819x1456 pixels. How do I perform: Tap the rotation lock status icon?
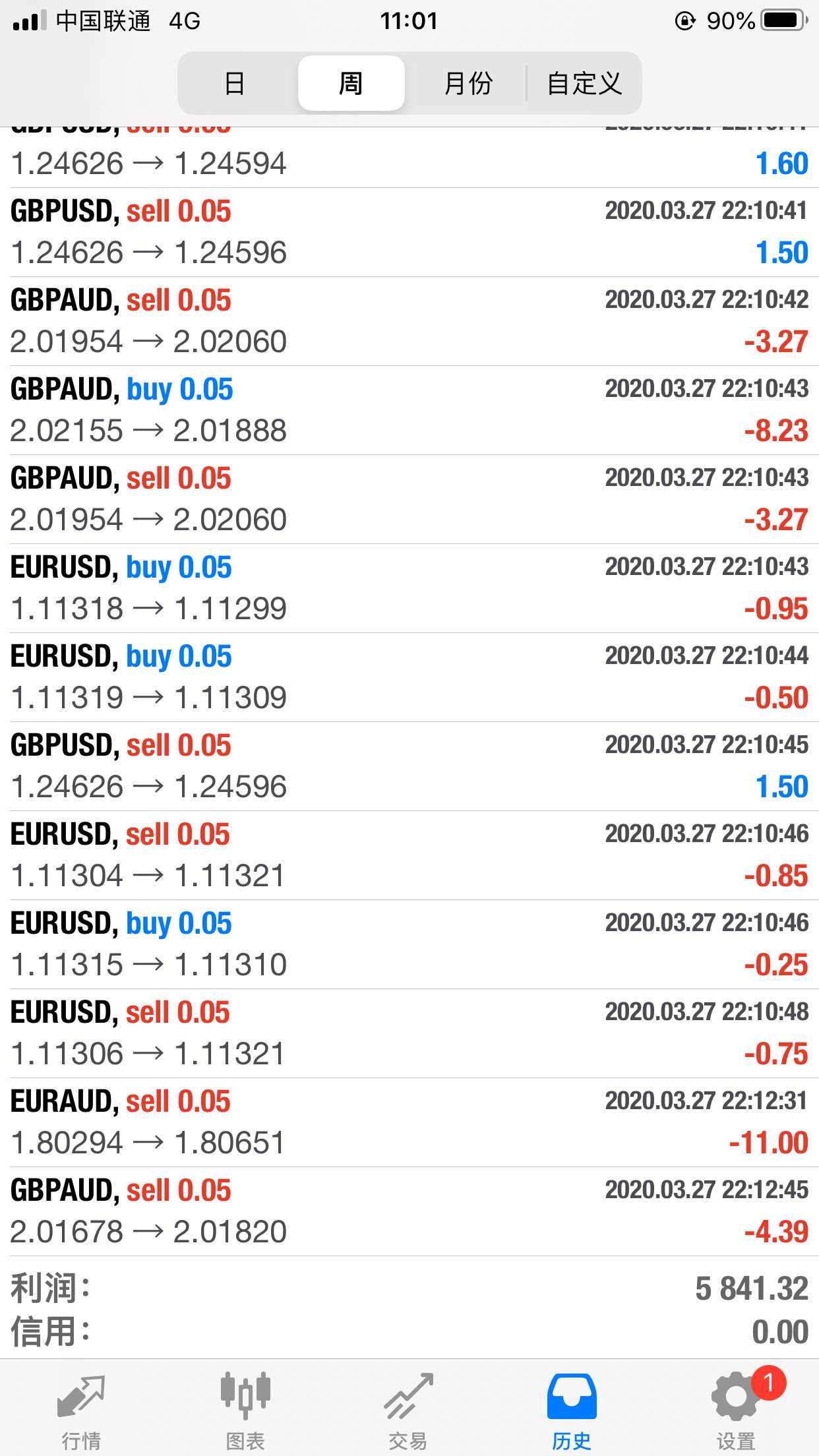click(685, 21)
